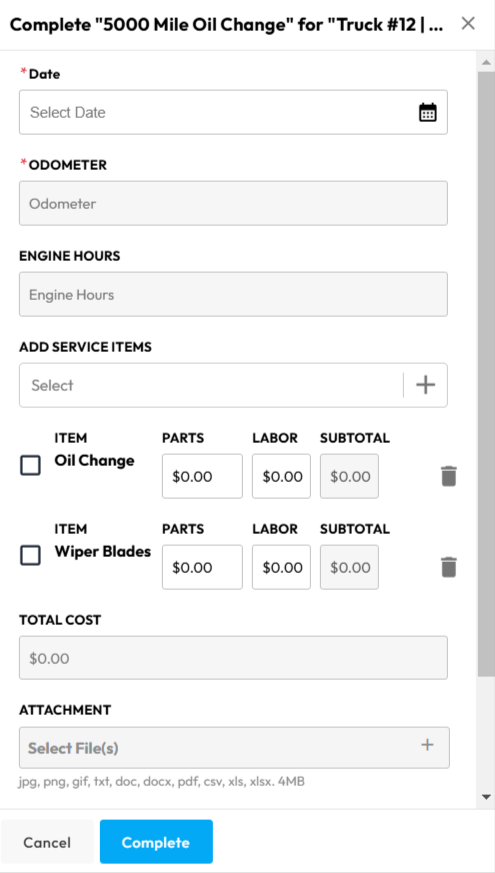
Task: Click the blue Complete button
Action: click(156, 842)
